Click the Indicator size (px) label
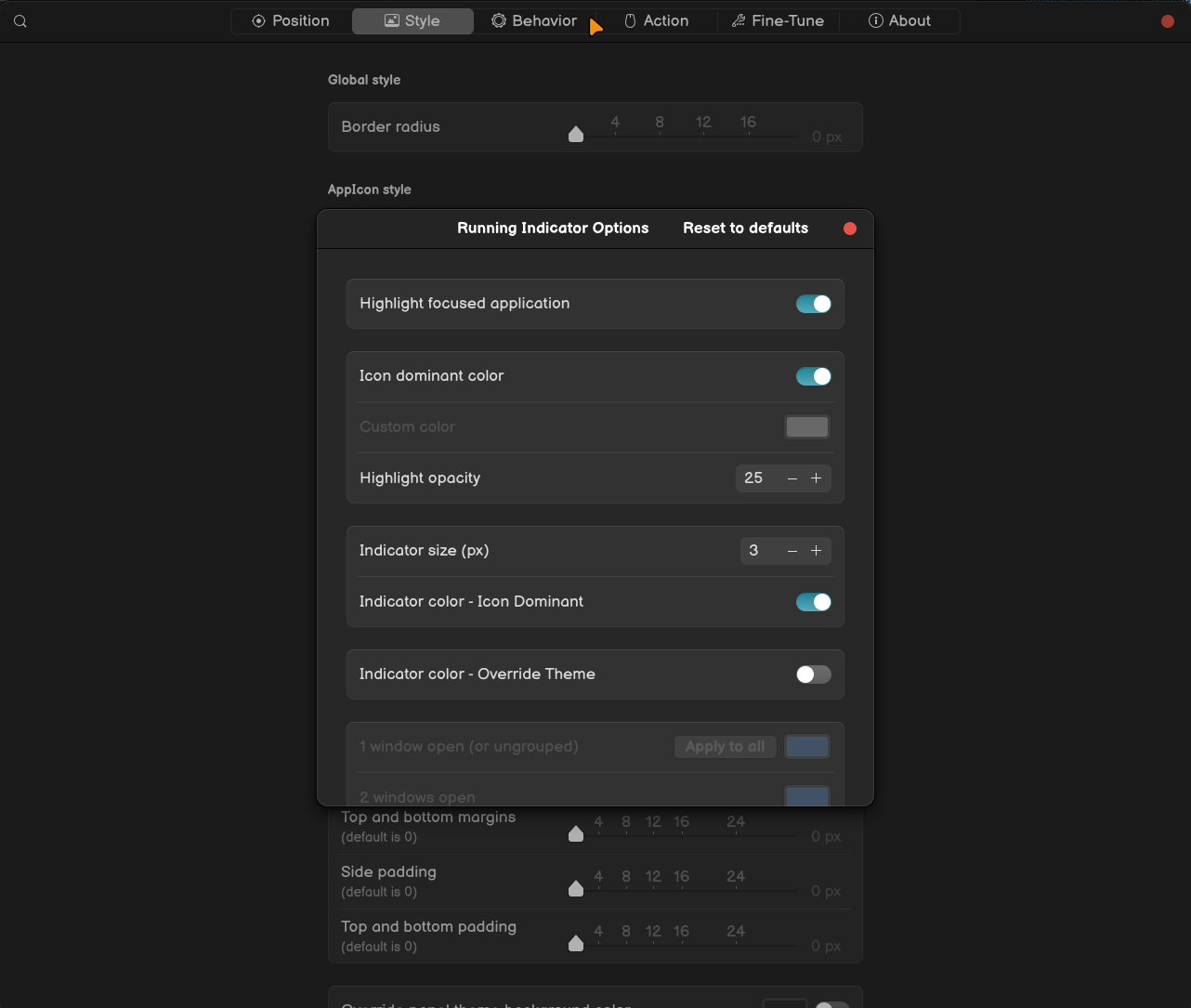This screenshot has width=1191, height=1008. [x=425, y=551]
